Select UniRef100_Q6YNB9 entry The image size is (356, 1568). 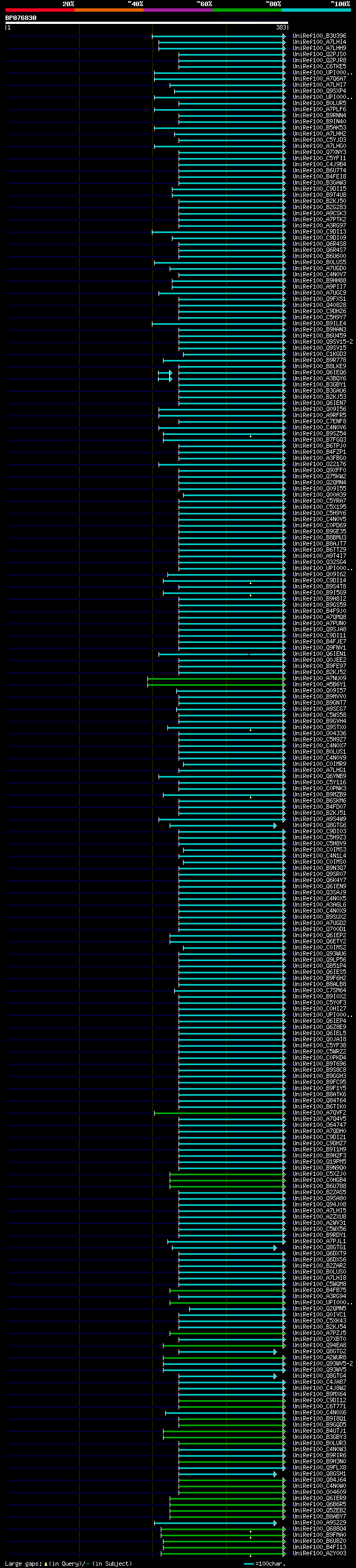(x=319, y=776)
